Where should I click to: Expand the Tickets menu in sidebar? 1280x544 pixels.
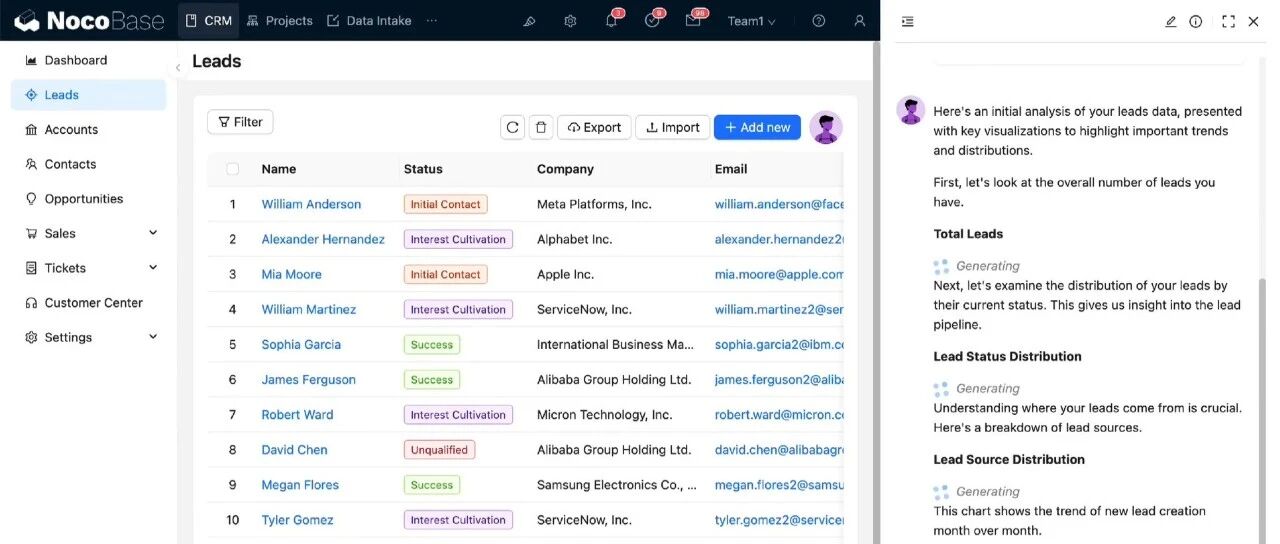[88, 268]
